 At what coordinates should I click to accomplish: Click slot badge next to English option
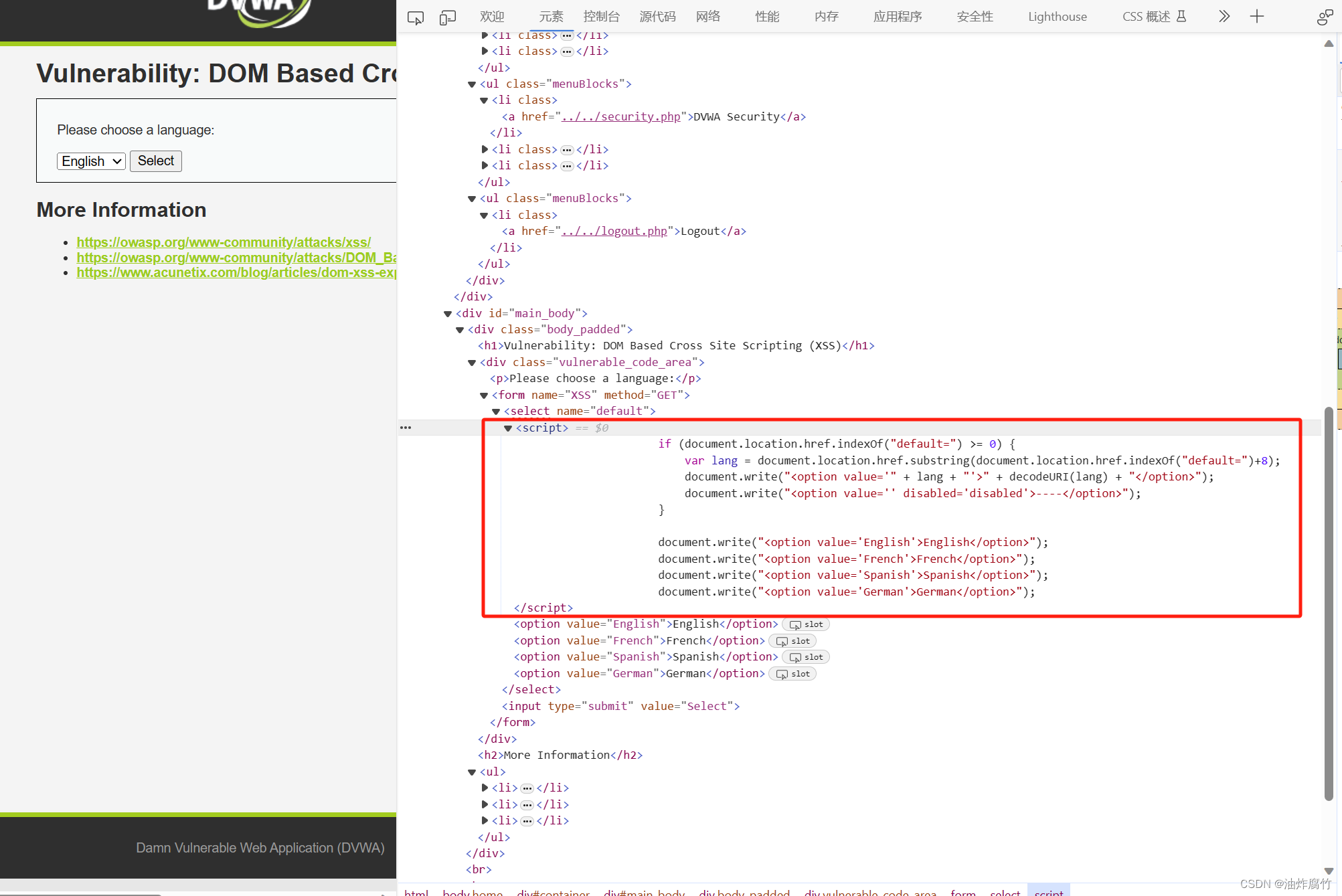coord(807,624)
